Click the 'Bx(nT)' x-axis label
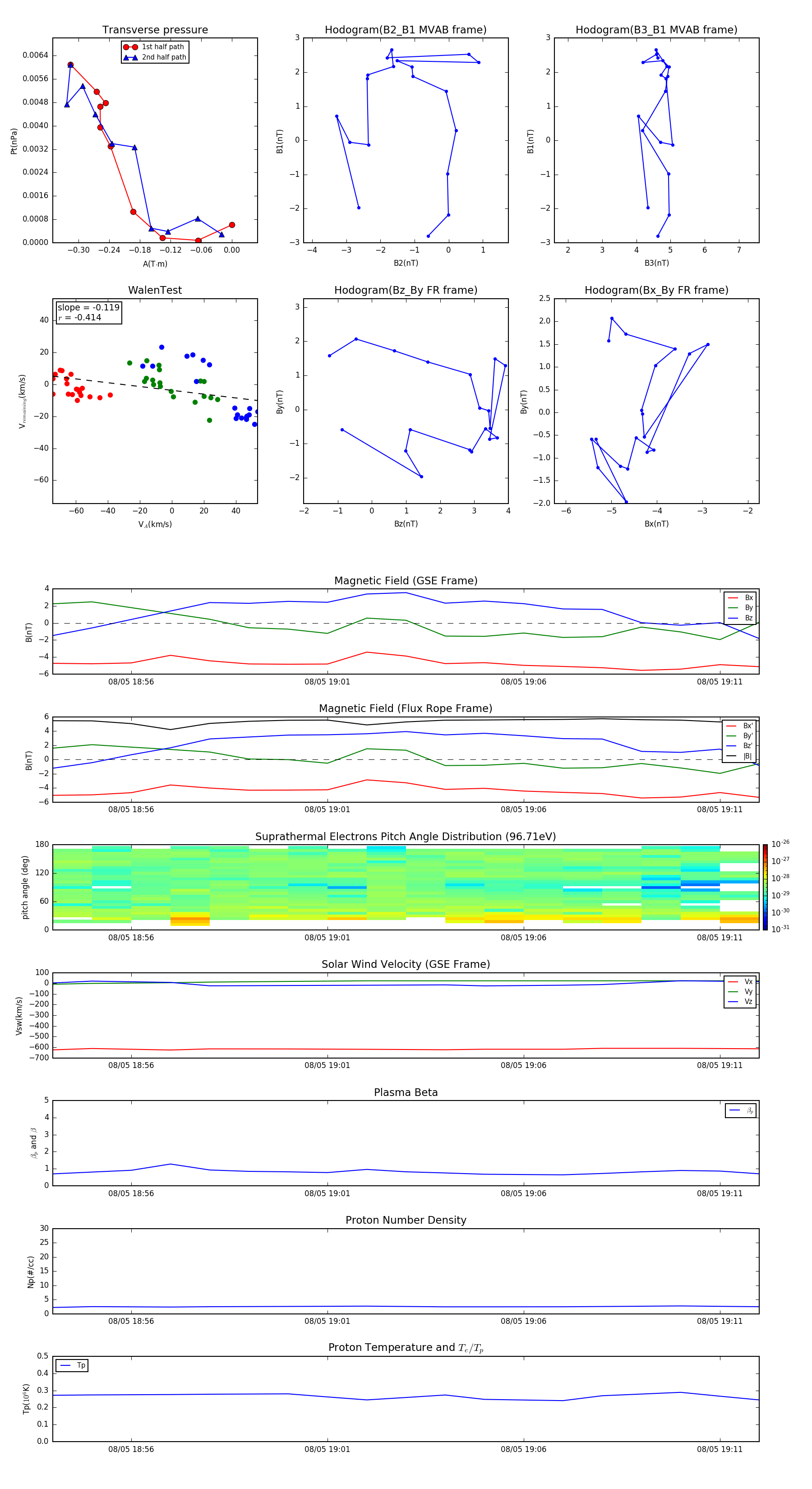This screenshot has height=1489, width=812. [656, 524]
